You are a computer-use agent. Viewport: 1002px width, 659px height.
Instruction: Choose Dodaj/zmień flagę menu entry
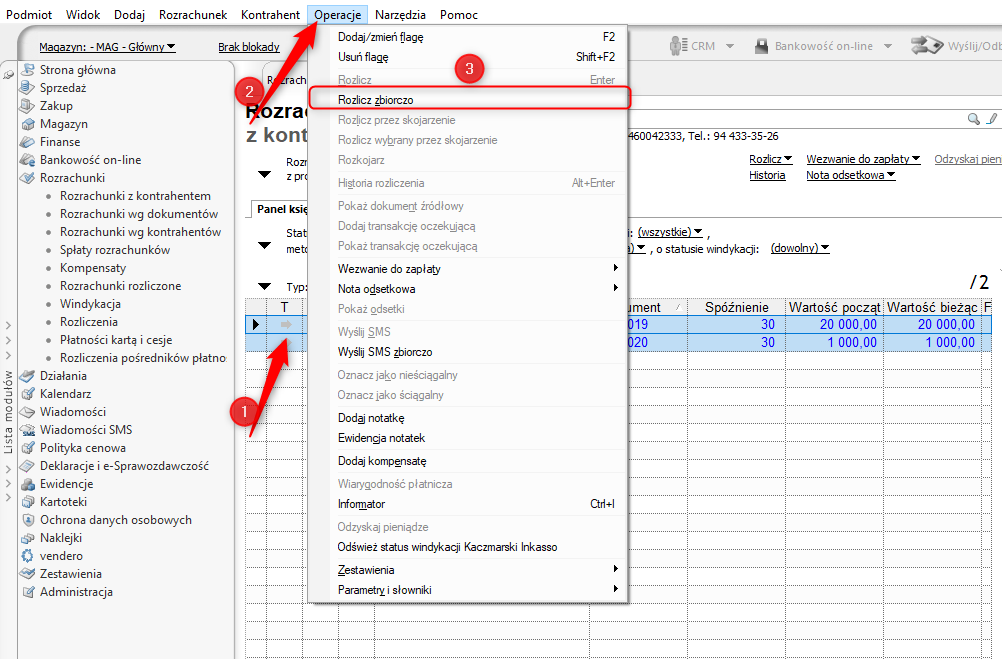pyautogui.click(x=469, y=37)
